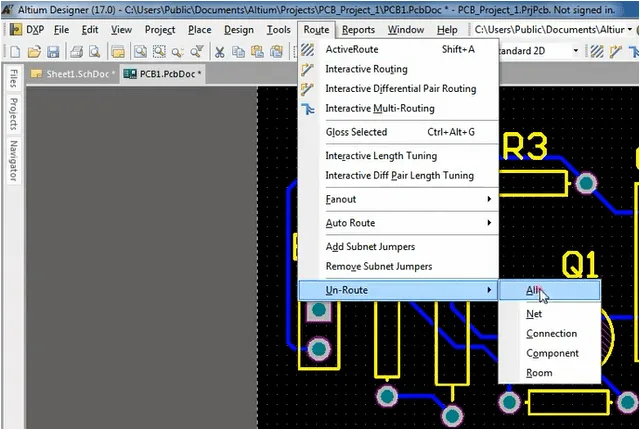The image size is (640, 430).
Task: Choose Un-Route Component
Action: pos(550,353)
